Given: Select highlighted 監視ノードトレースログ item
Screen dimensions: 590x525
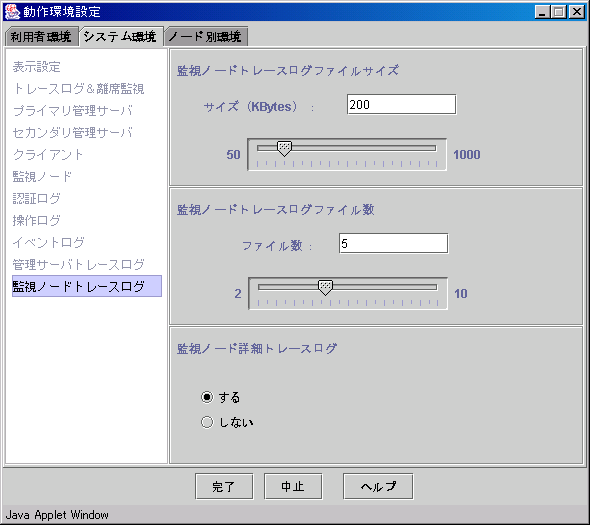Looking at the screenshot, I should [x=87, y=286].
